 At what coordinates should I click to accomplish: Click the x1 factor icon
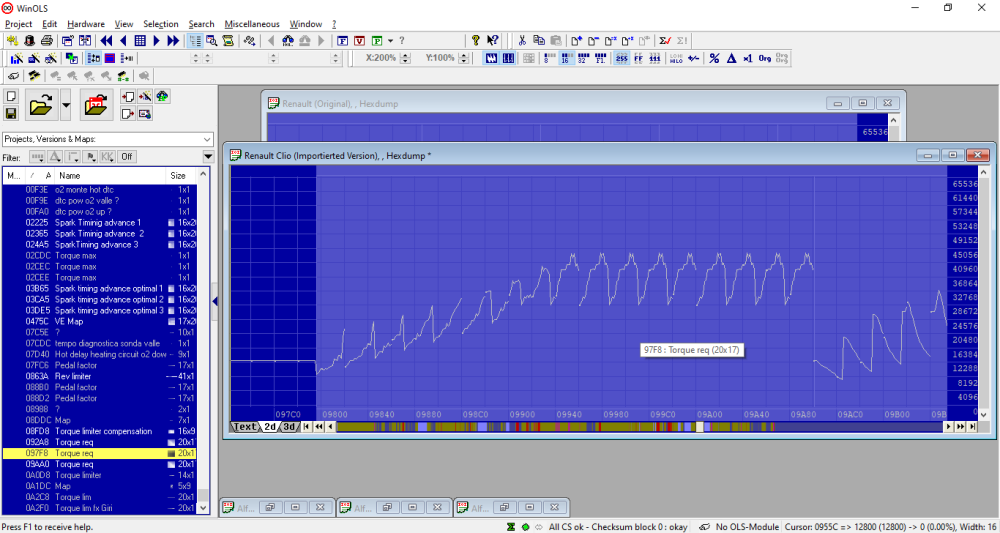(747, 58)
